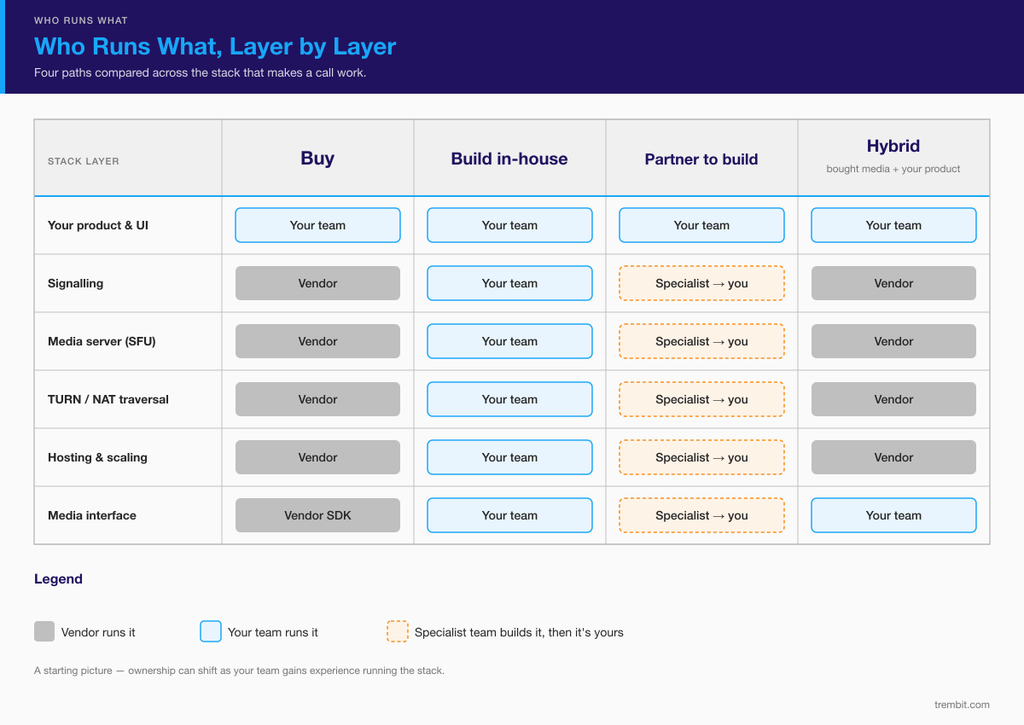Click 'Your team' in Partner to build, product row
The height and width of the screenshot is (725, 1024).
pos(701,225)
